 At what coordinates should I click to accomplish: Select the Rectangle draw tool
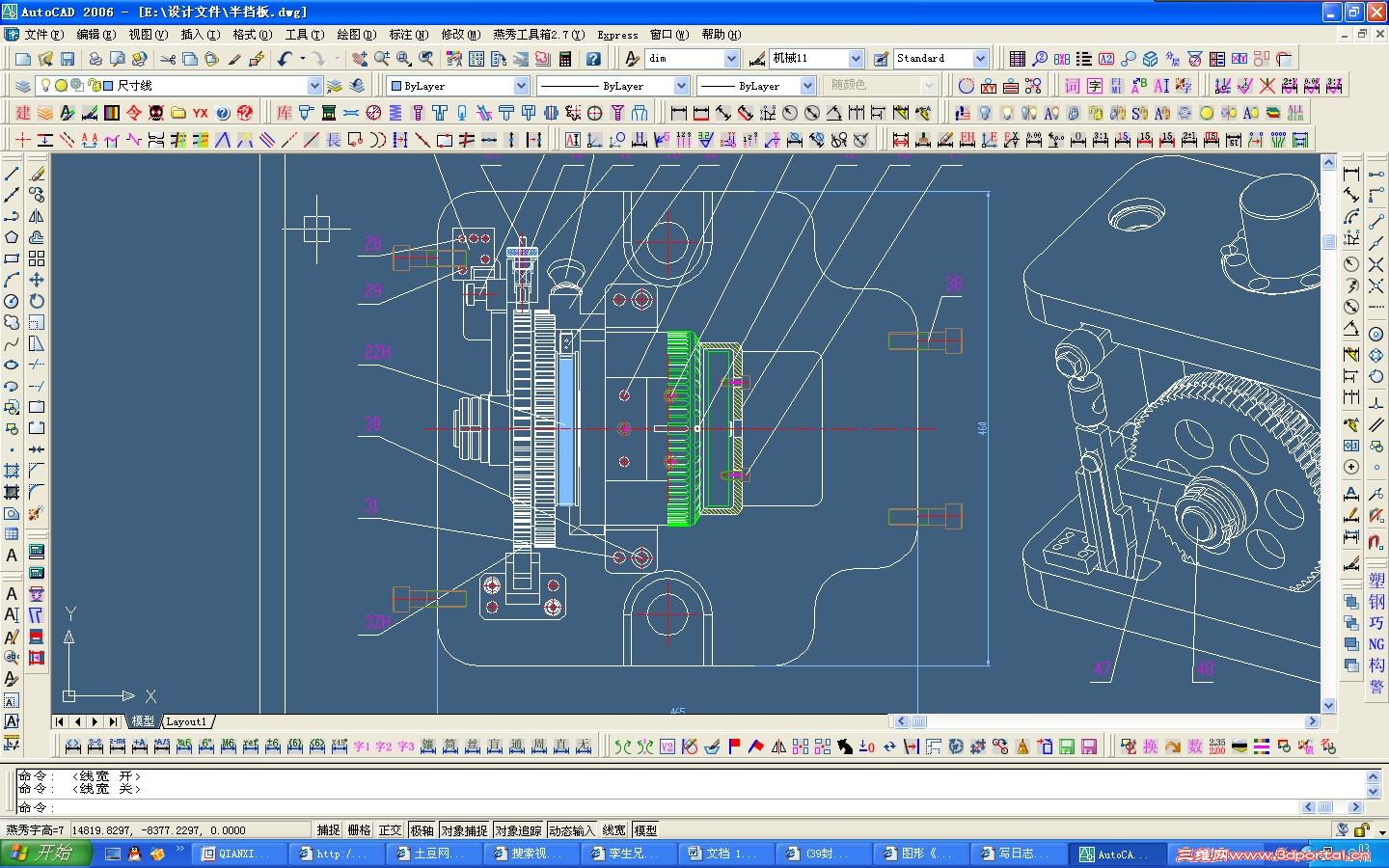(x=12, y=259)
